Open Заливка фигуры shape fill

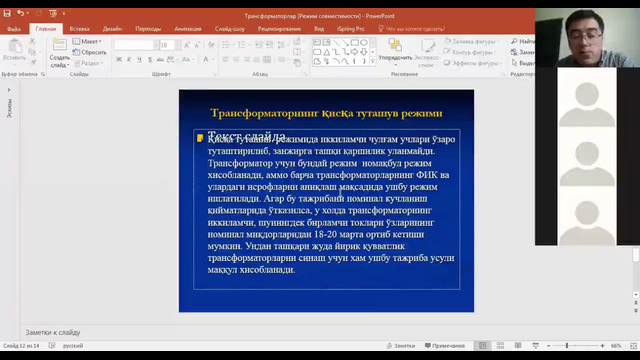point(471,41)
